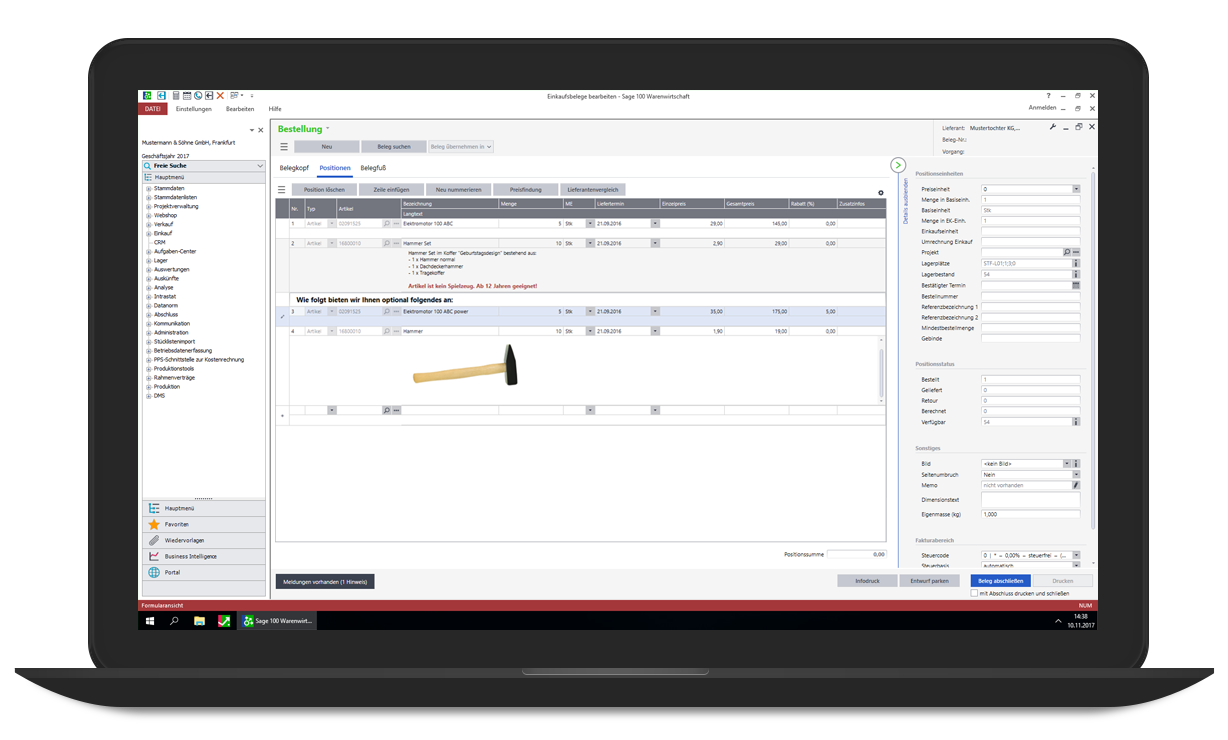
Task: Click the wrench icon in details header
Action: pos(1053,127)
